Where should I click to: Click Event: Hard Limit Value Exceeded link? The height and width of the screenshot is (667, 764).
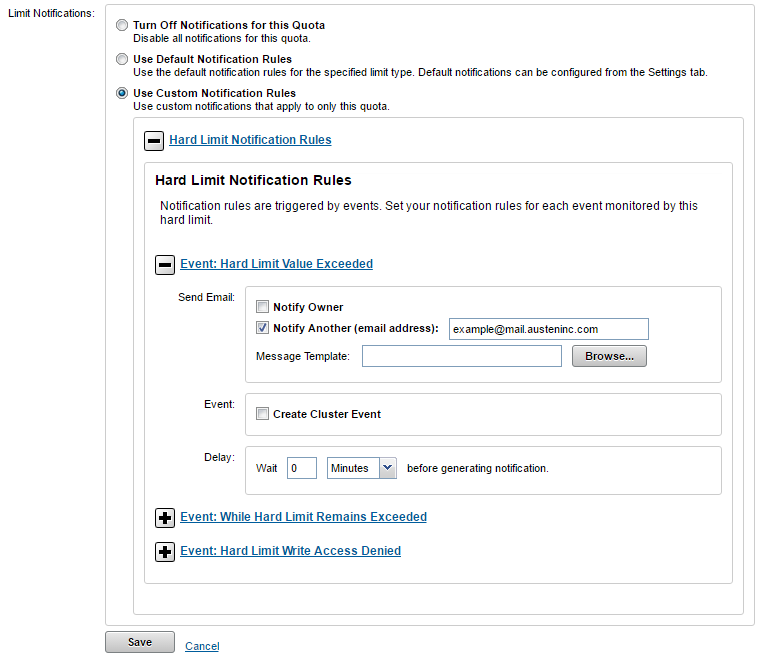pyautogui.click(x=276, y=264)
